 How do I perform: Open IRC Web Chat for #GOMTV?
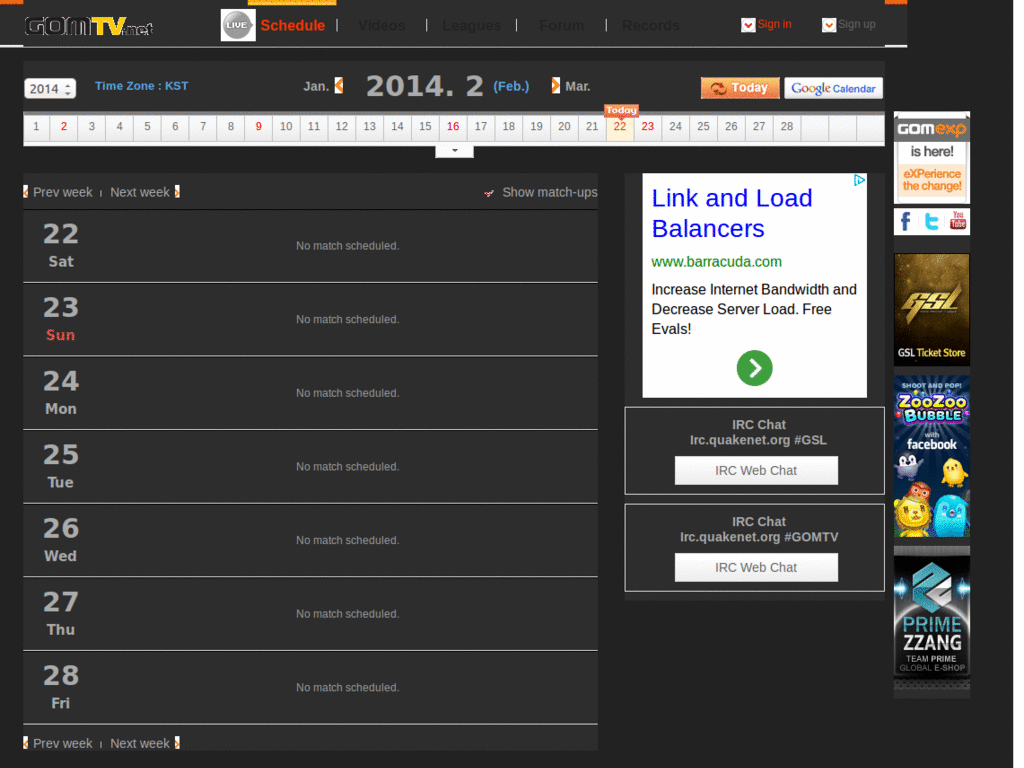[x=756, y=568]
